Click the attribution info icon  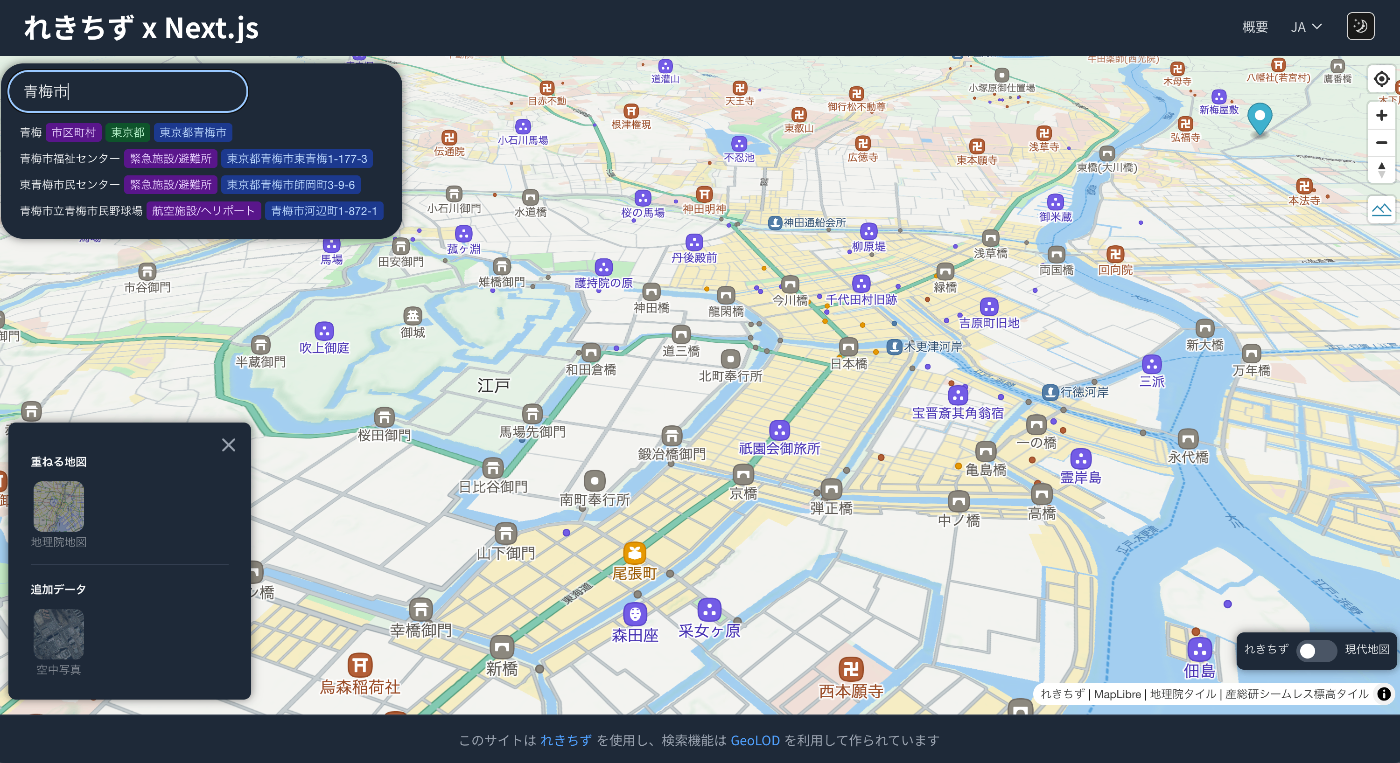pos(1384,694)
